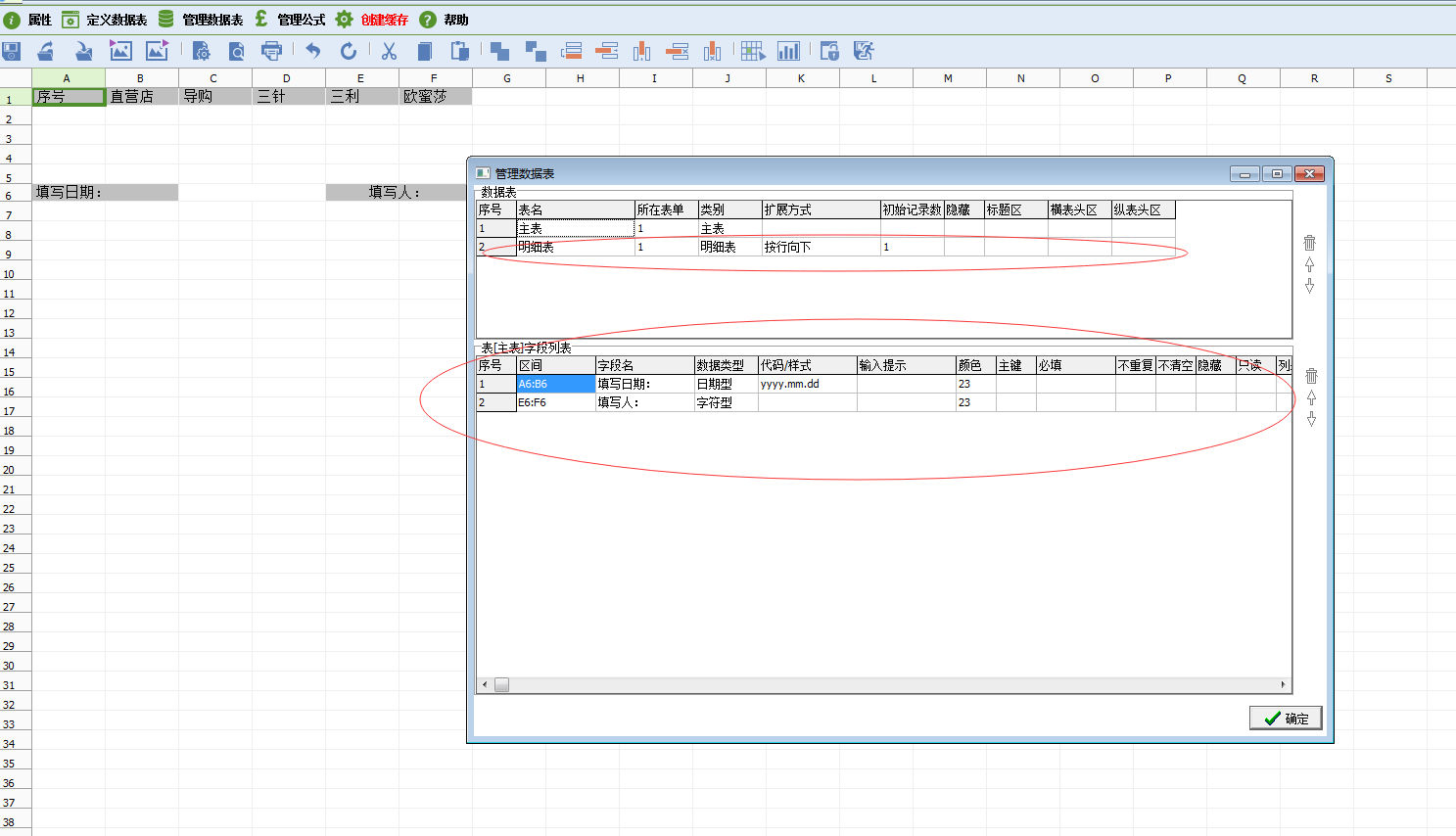Click the lock sheet icon
The image size is (1456, 836).
pos(829,51)
